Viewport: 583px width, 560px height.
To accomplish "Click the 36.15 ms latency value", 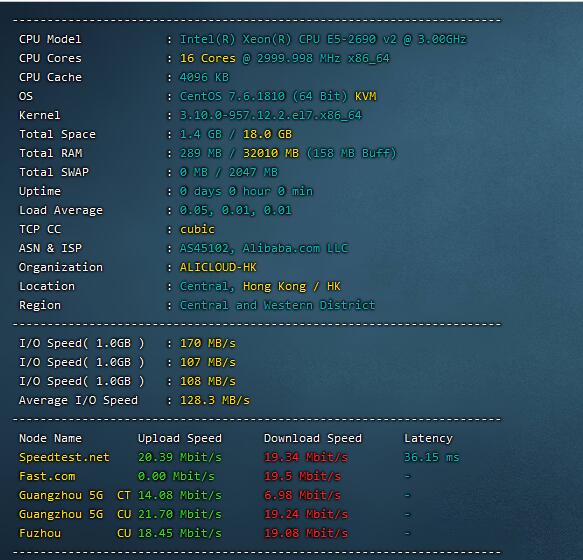I will pyautogui.click(x=432, y=457).
